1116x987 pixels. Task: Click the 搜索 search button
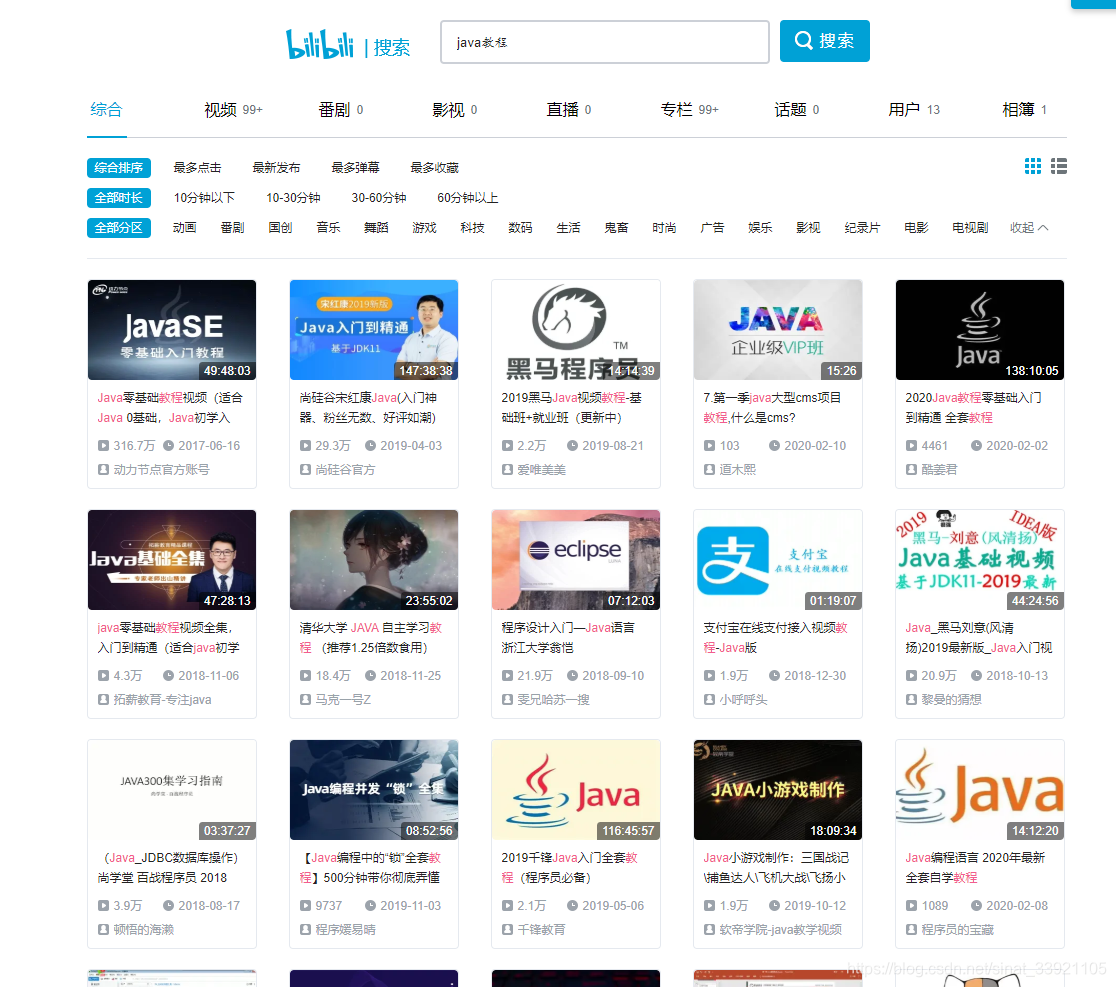[x=825, y=41]
